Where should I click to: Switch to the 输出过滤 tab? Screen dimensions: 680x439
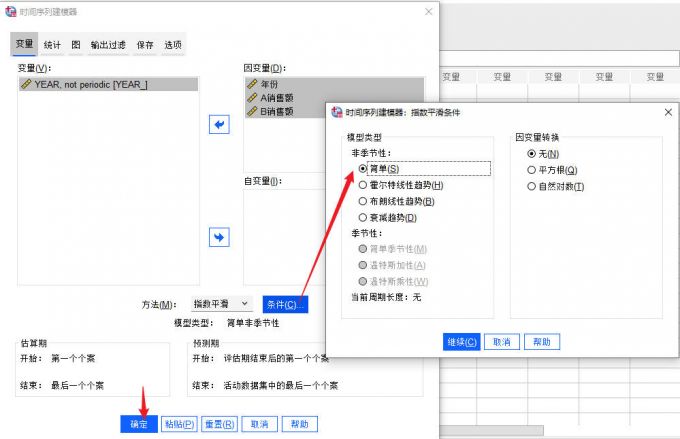click(x=108, y=44)
